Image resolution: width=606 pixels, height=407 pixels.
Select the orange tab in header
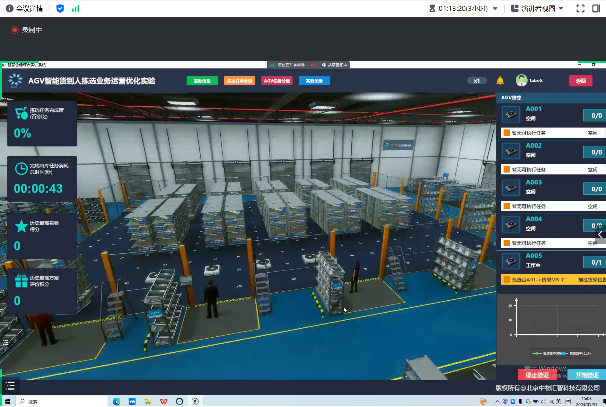(x=240, y=81)
